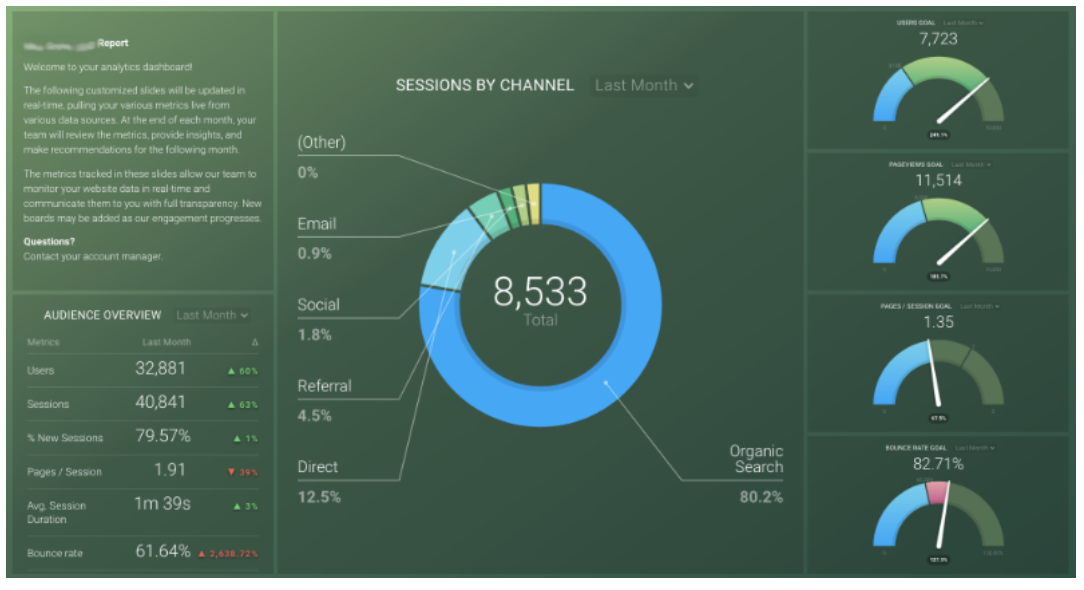Viewport: 1084px width, 590px height.
Task: Click the up arrow in Avg. Session Duration row
Action: tap(237, 506)
